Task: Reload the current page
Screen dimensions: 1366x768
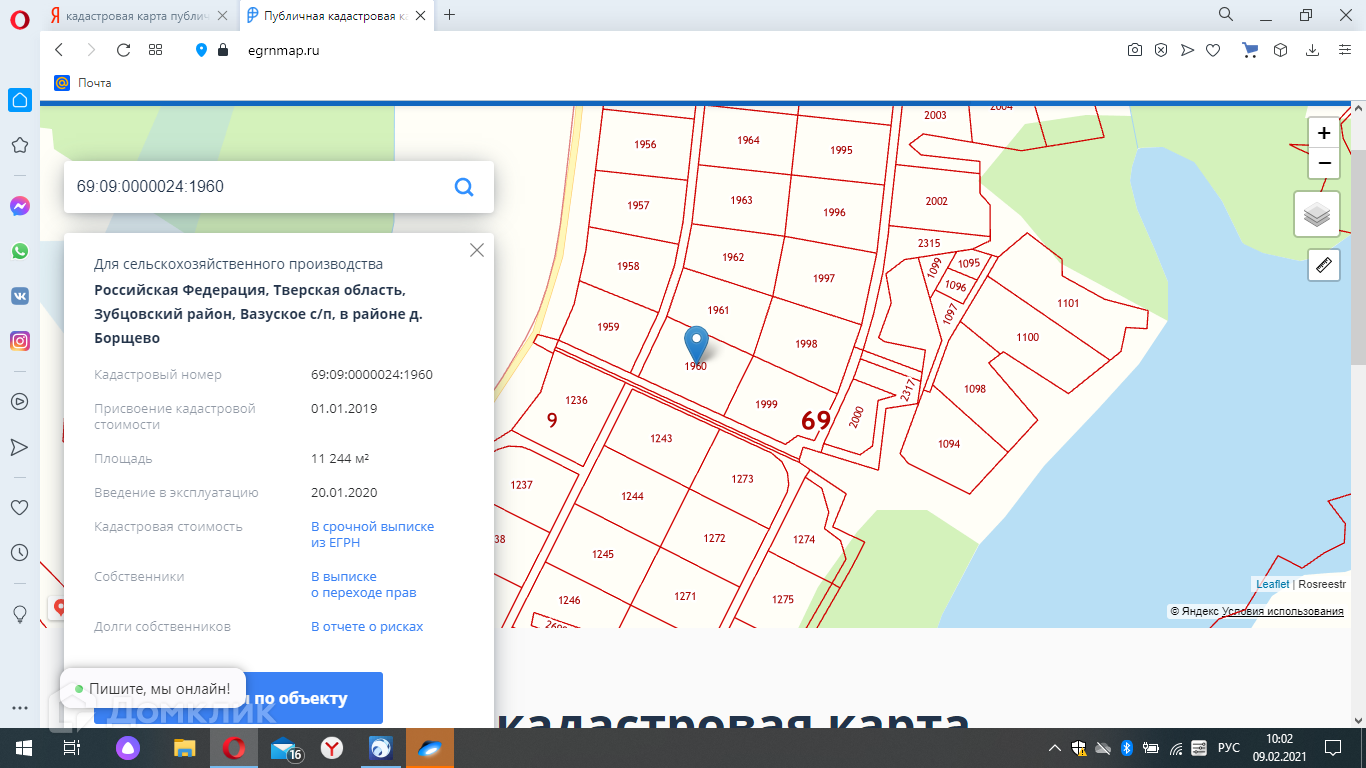Action: point(124,50)
